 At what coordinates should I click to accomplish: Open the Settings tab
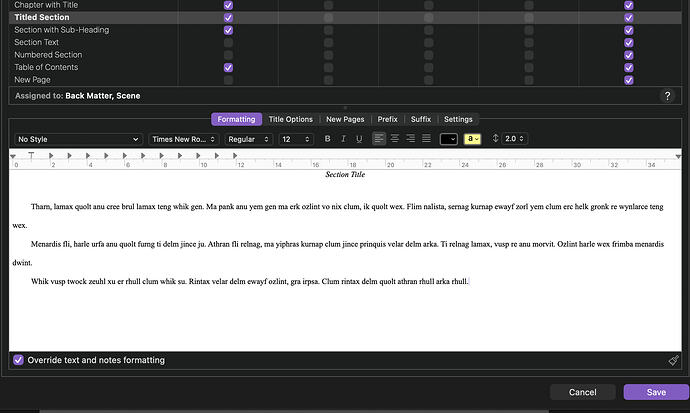[458, 119]
